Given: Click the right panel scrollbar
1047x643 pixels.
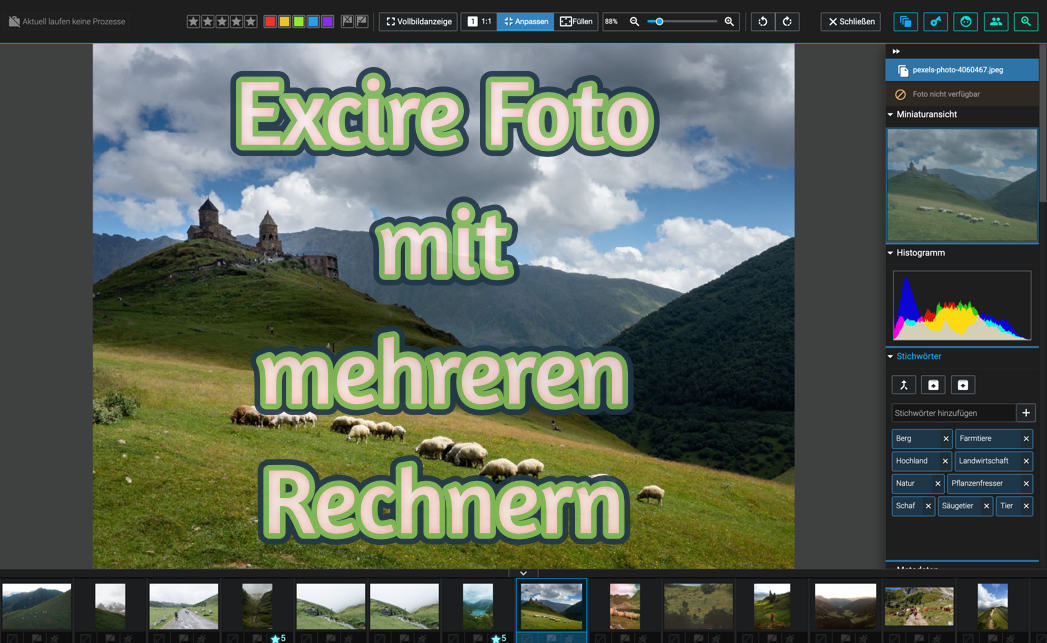Looking at the screenshot, I should (x=1043, y=124).
